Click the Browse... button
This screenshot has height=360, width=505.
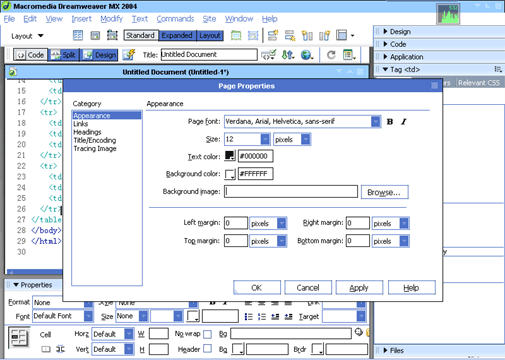click(x=384, y=192)
